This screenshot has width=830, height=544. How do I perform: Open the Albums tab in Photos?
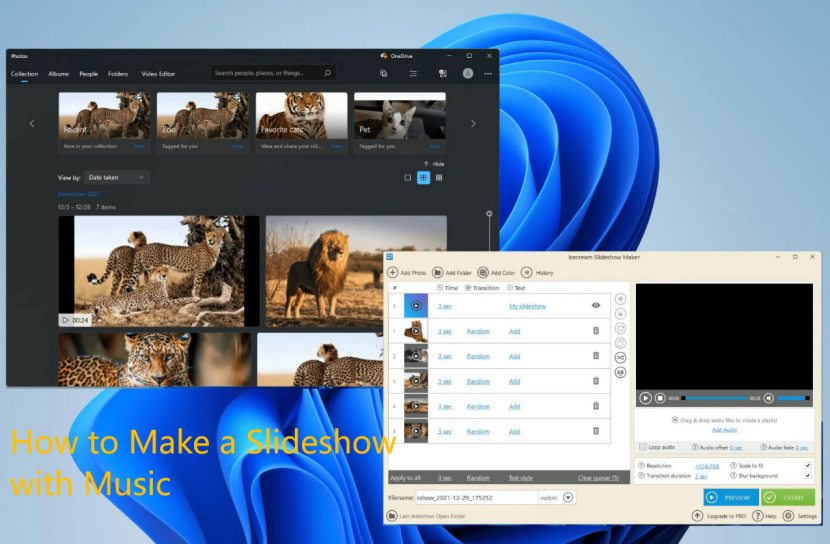tap(59, 74)
